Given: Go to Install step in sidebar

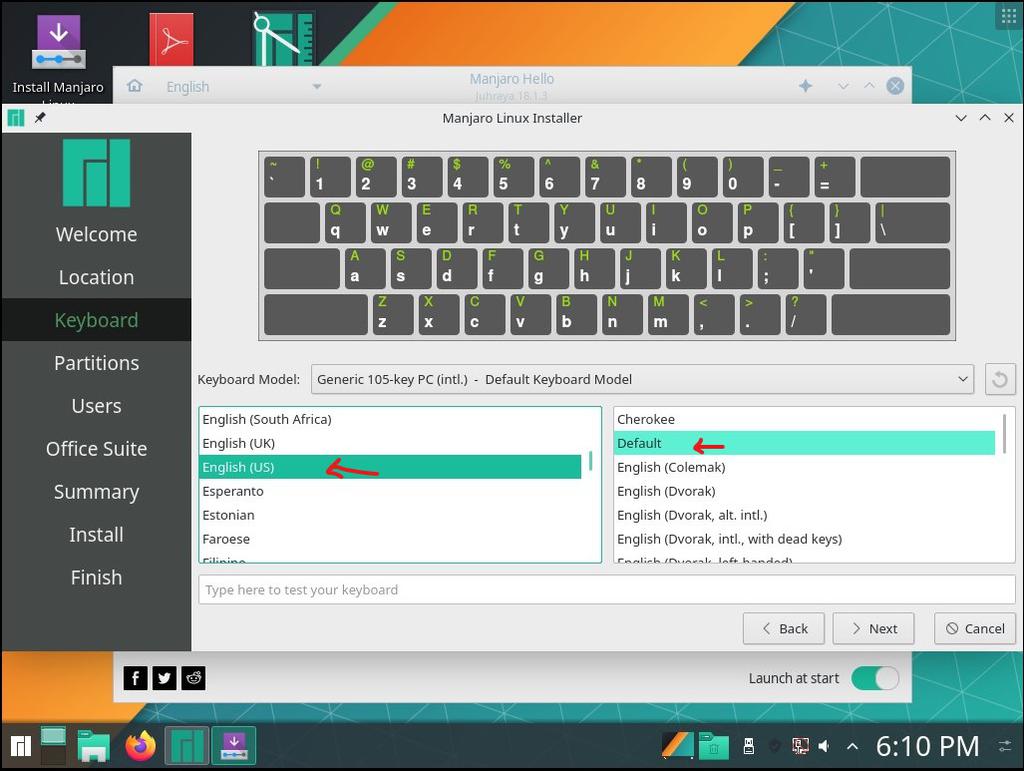Looking at the screenshot, I should coord(97,535).
